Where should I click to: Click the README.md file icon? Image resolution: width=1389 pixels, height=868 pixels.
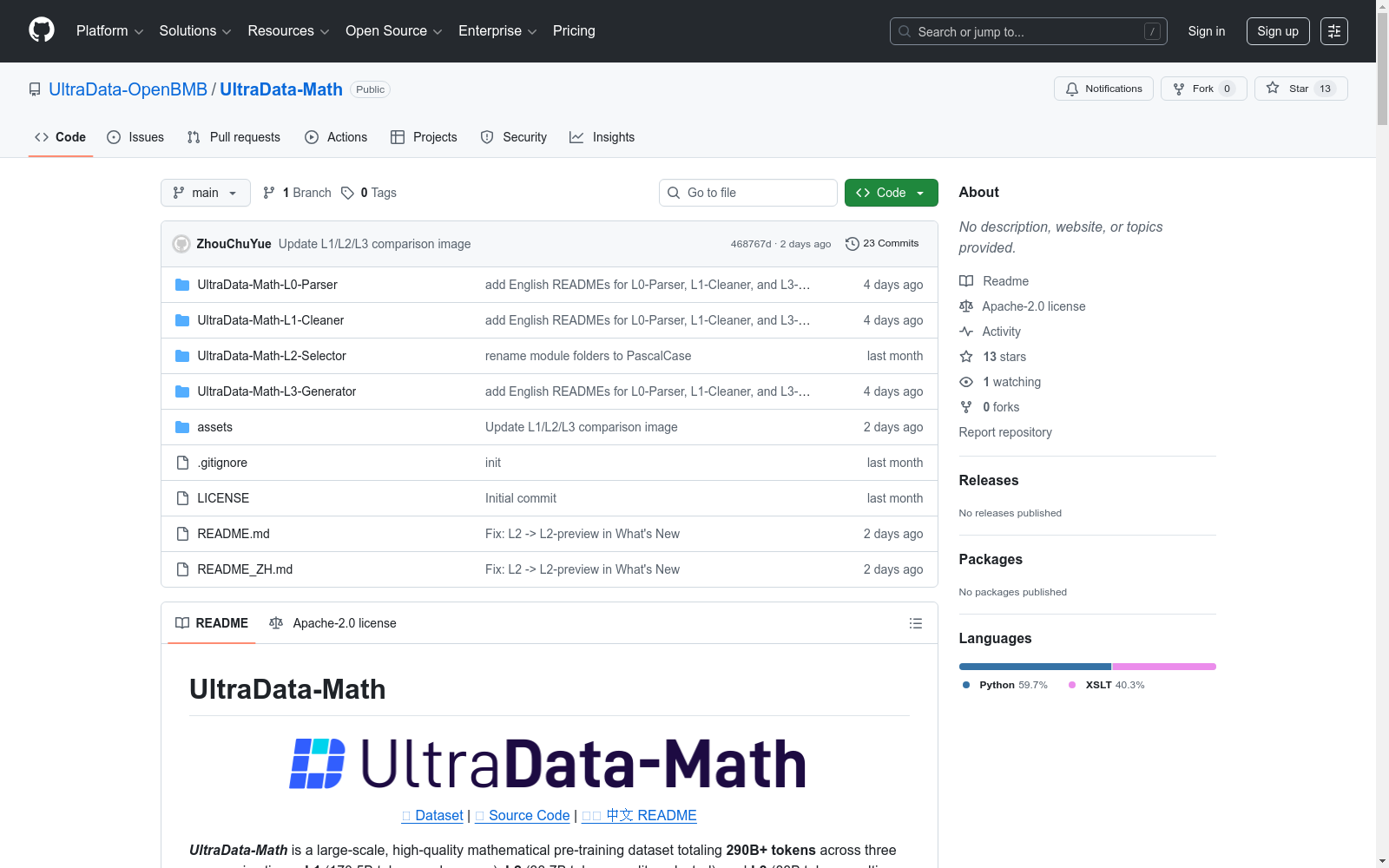click(182, 534)
